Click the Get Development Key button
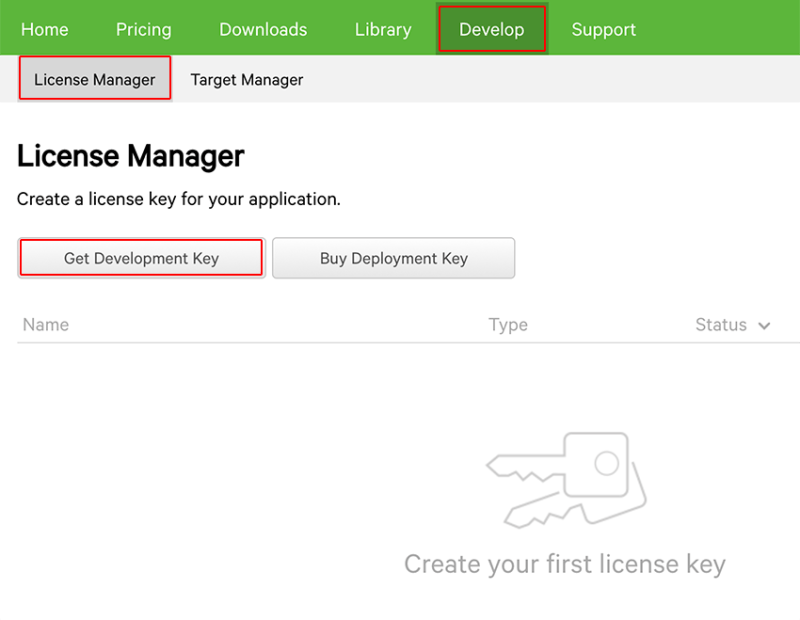The width and height of the screenshot is (800, 620). pyautogui.click(x=141, y=258)
